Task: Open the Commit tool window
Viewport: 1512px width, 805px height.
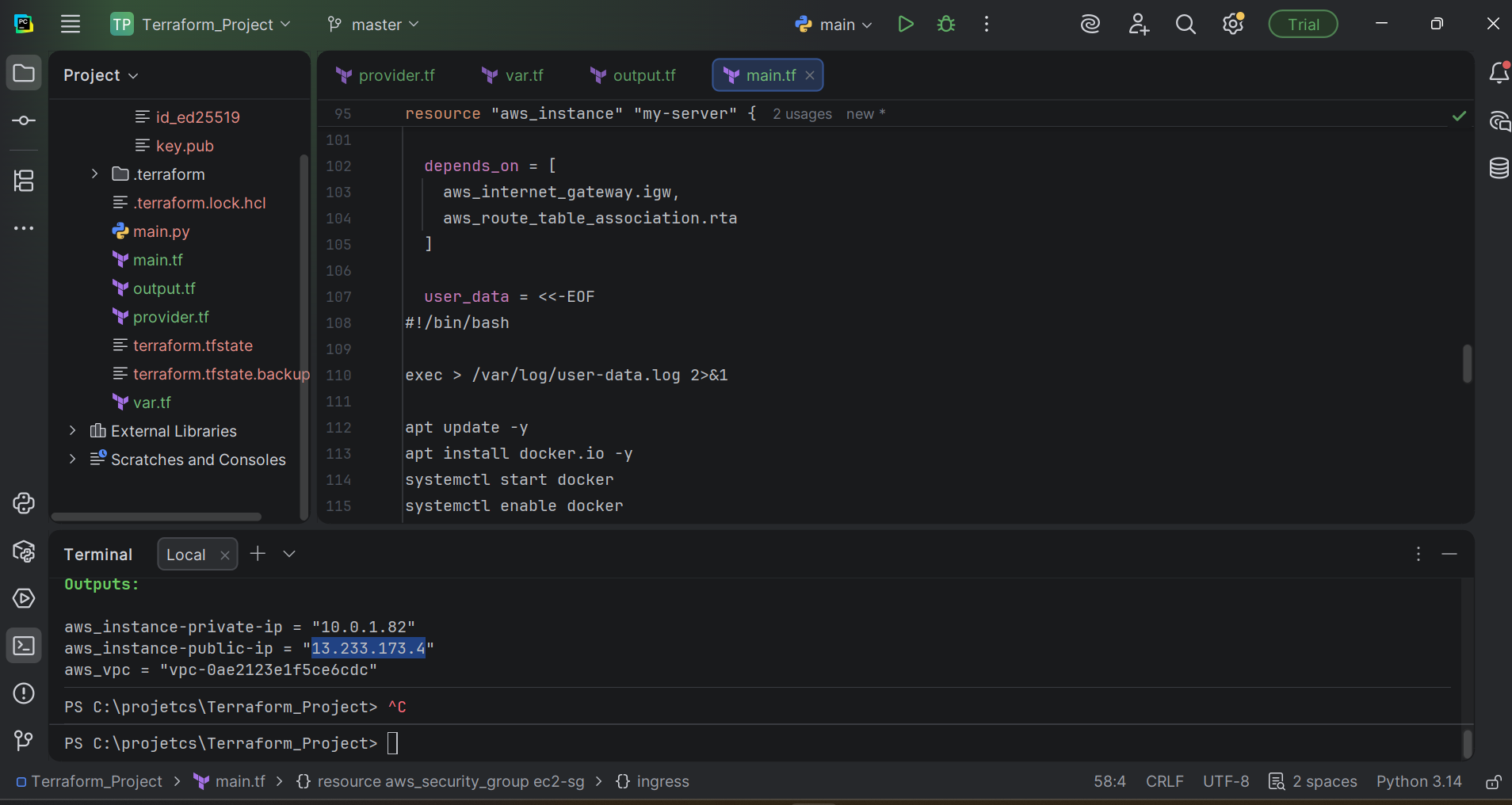Action: [24, 120]
